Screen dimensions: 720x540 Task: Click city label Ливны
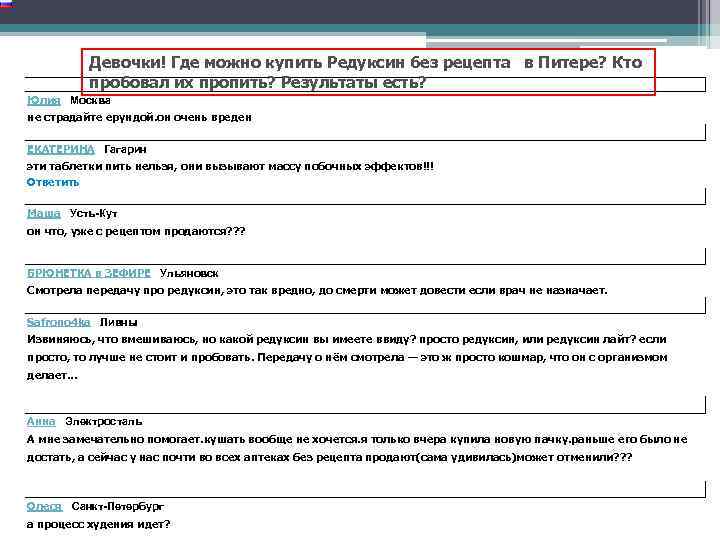pyautogui.click(x=118, y=322)
